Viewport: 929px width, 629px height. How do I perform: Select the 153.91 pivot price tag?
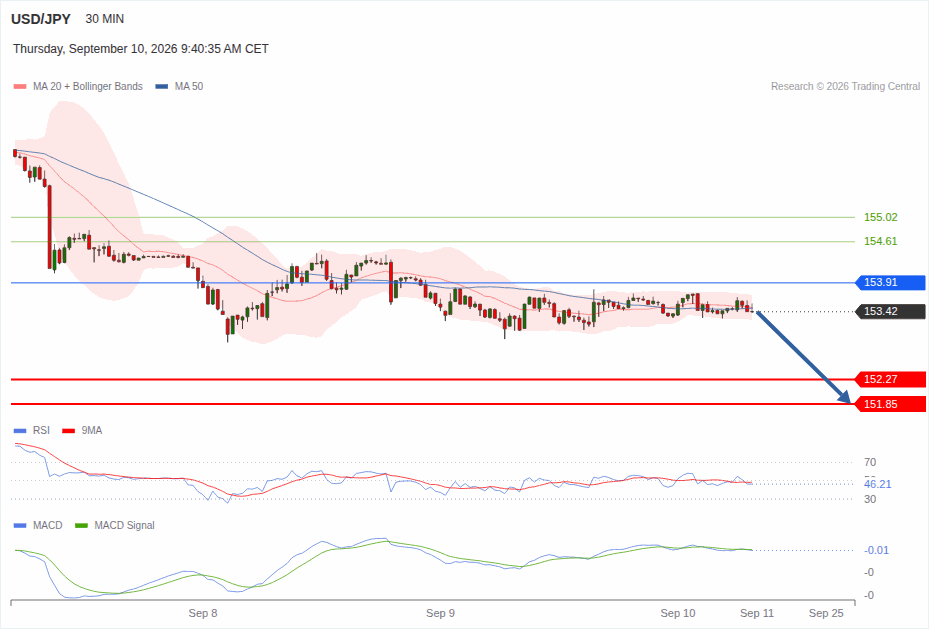890,283
